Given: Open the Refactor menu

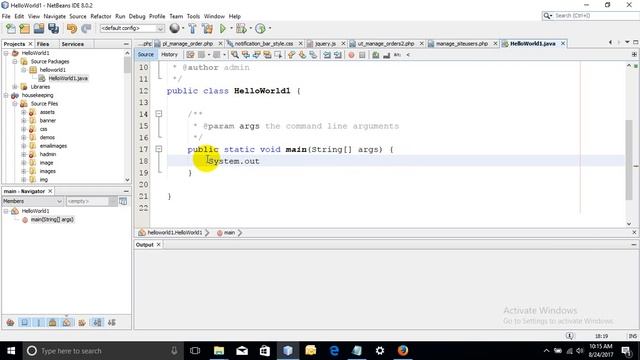Looking at the screenshot, I should [x=101, y=16].
